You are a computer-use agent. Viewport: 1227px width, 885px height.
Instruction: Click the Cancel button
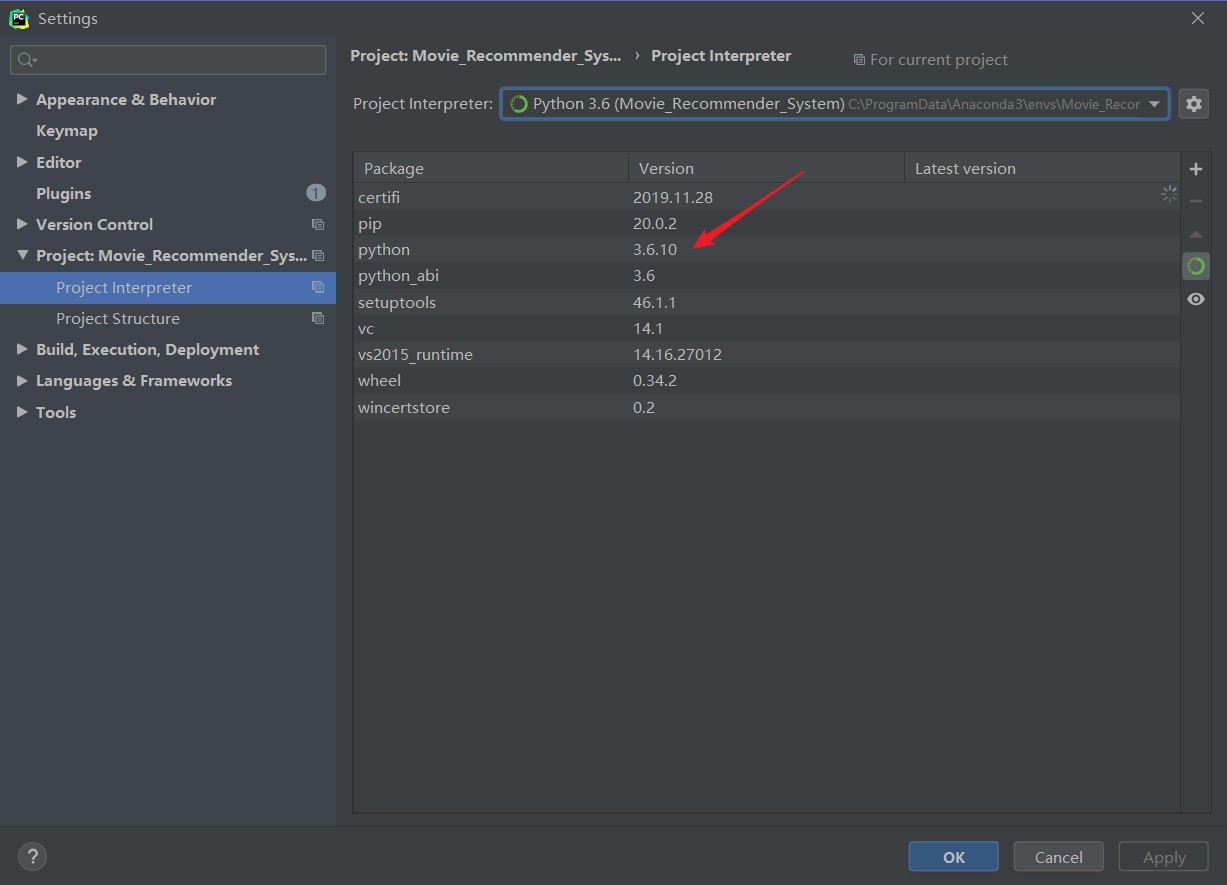coord(1058,857)
